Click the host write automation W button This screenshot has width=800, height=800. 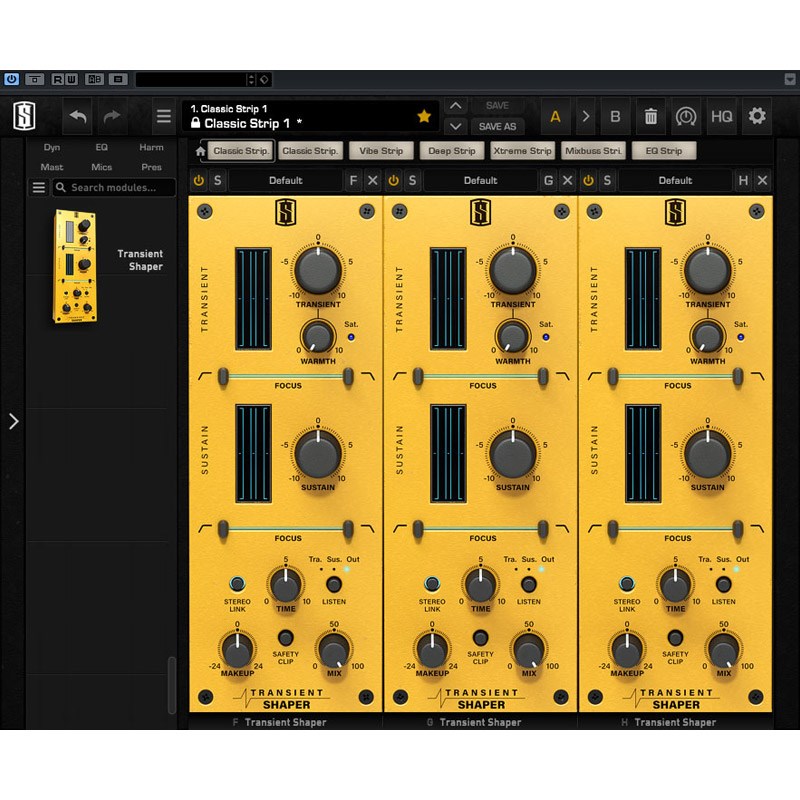[71, 79]
